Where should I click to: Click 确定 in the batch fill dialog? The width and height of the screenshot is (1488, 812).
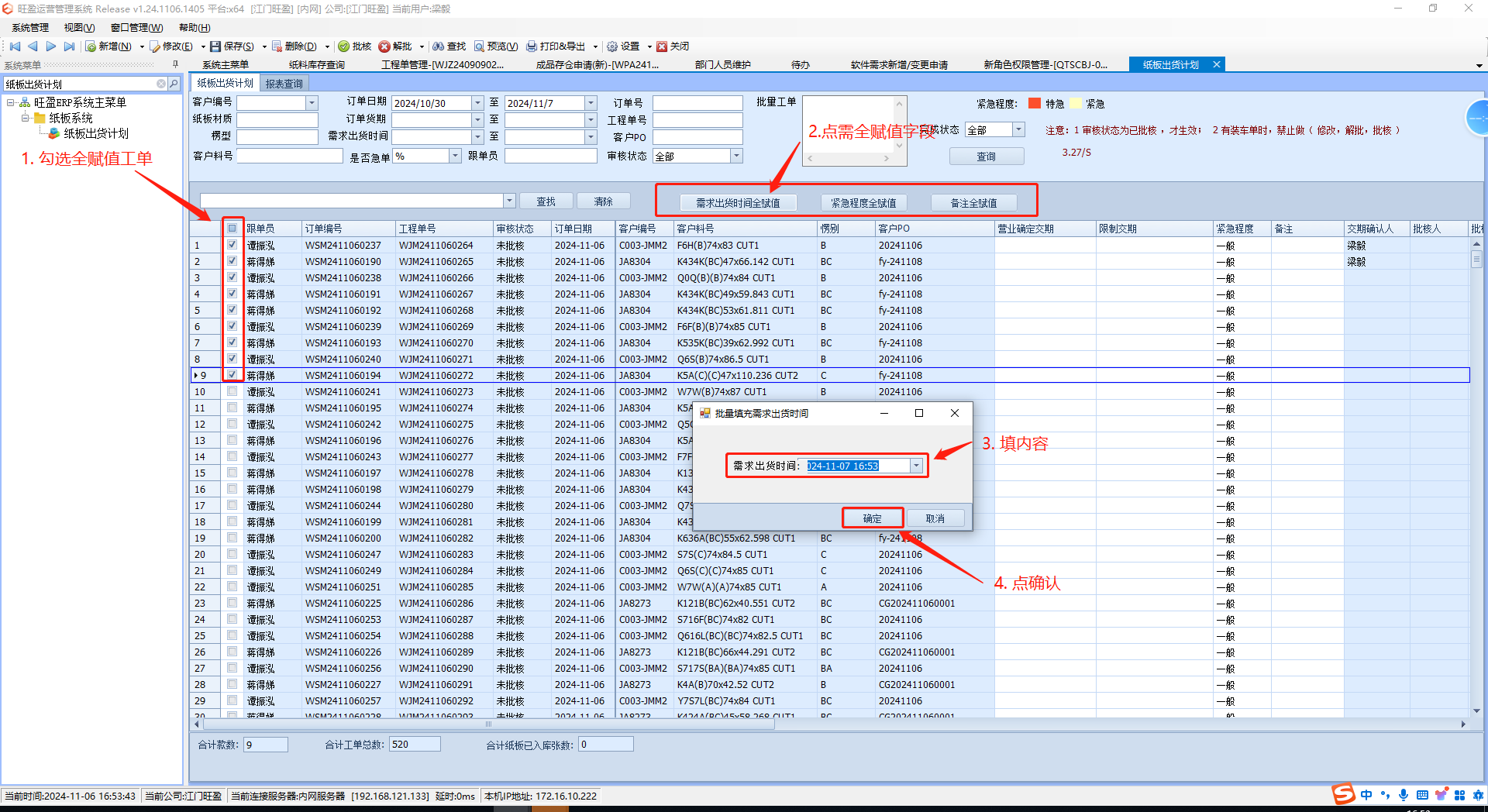tap(873, 518)
